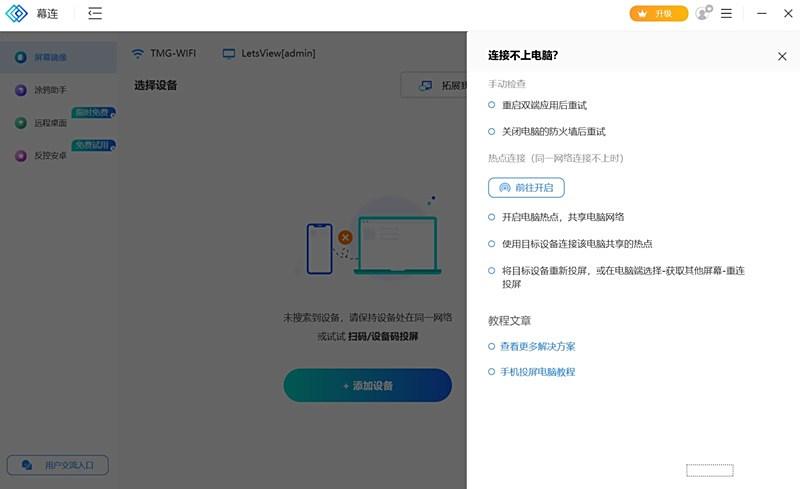Open the 屏幕镜像 screen mirroring tab
This screenshot has width=800, height=489.
[50, 57]
